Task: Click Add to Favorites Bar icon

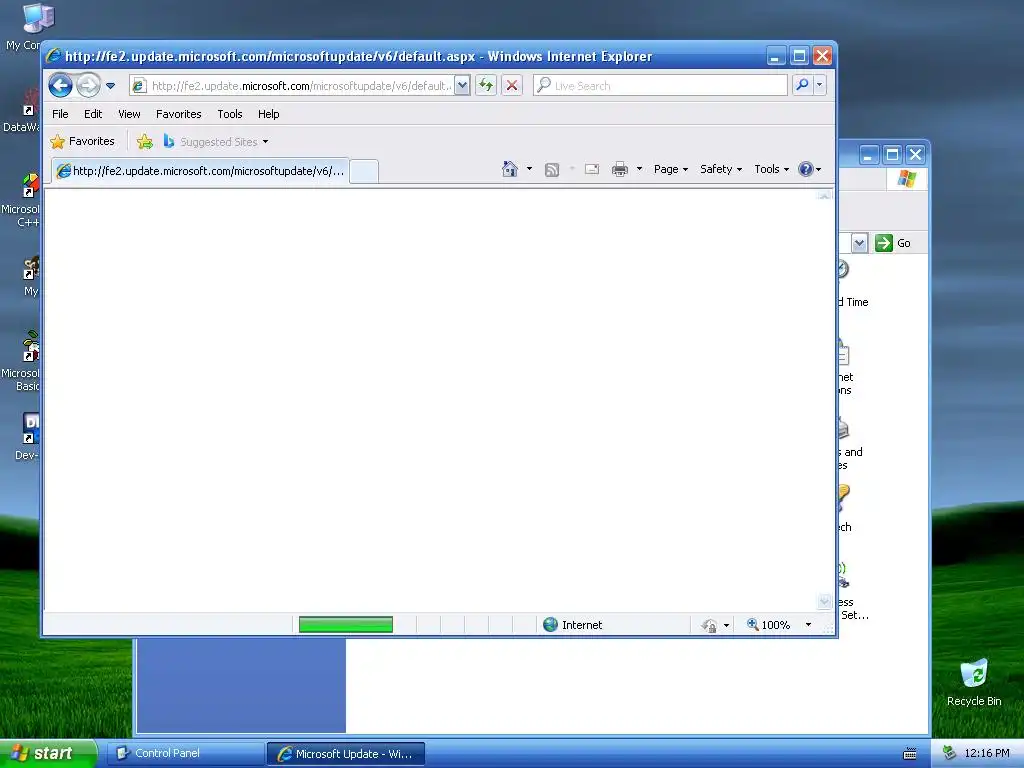Action: pyautogui.click(x=145, y=141)
